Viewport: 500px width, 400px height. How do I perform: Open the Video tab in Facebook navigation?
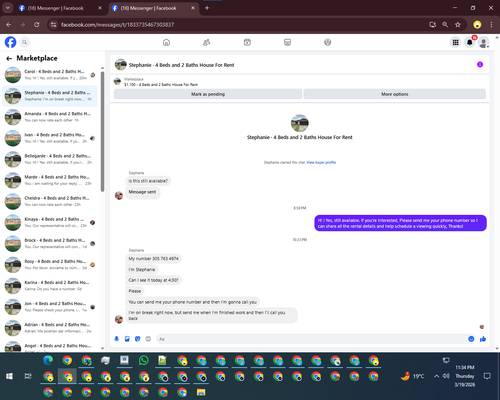click(247, 42)
